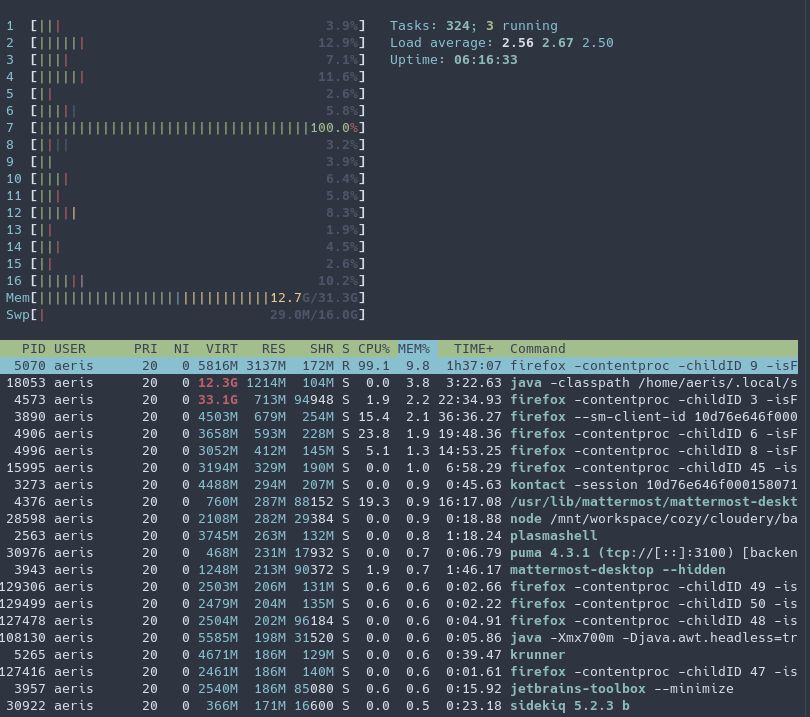Select the puma 4.3.1 process row
The height and width of the screenshot is (717, 810).
pyautogui.click(x=400, y=553)
